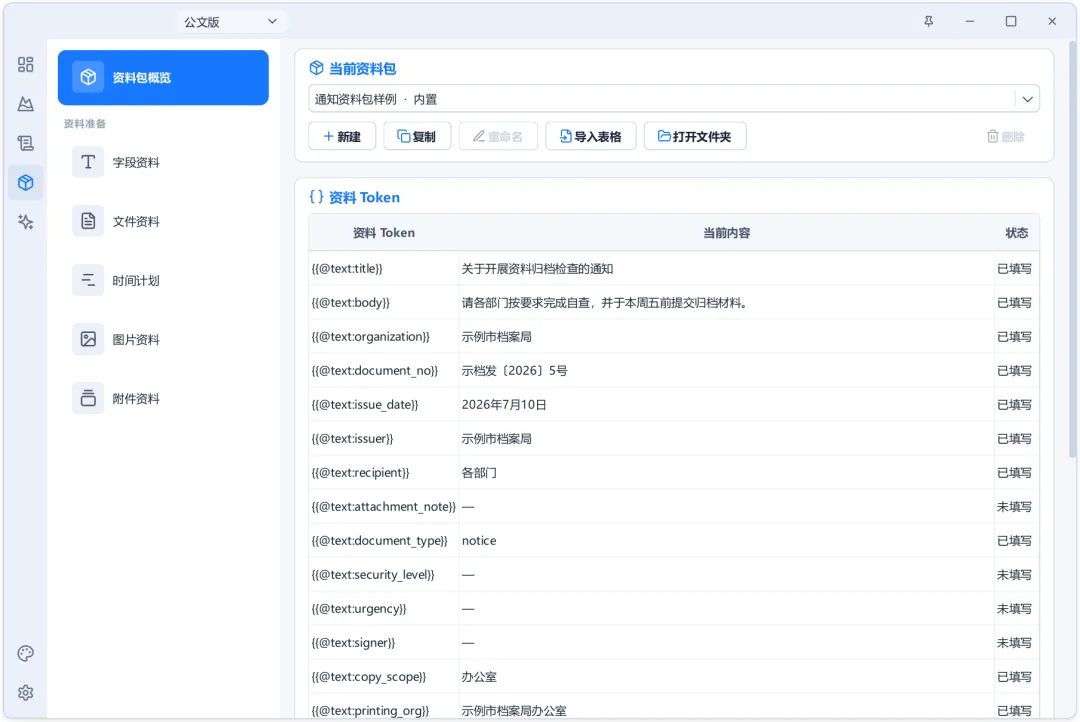Click the 图片资料 image icon
1080x722 pixels.
pos(88,339)
